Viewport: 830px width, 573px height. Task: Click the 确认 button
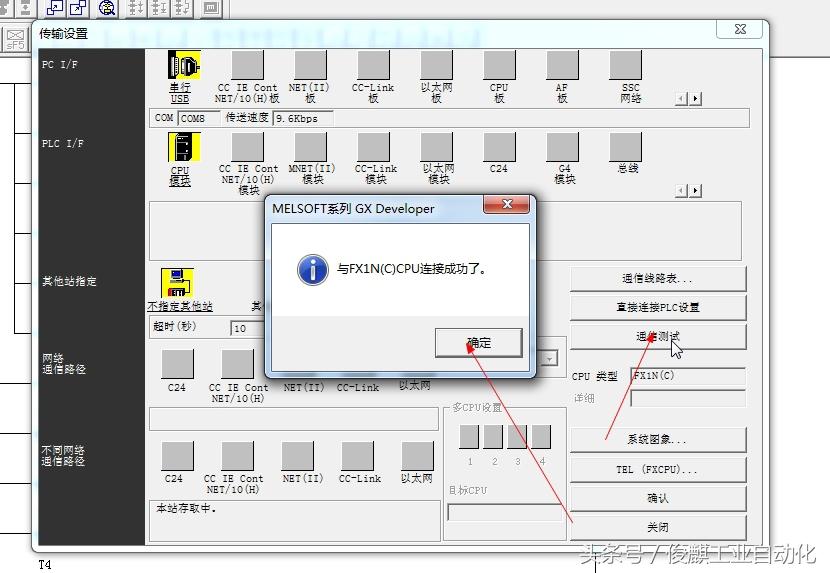(658, 498)
